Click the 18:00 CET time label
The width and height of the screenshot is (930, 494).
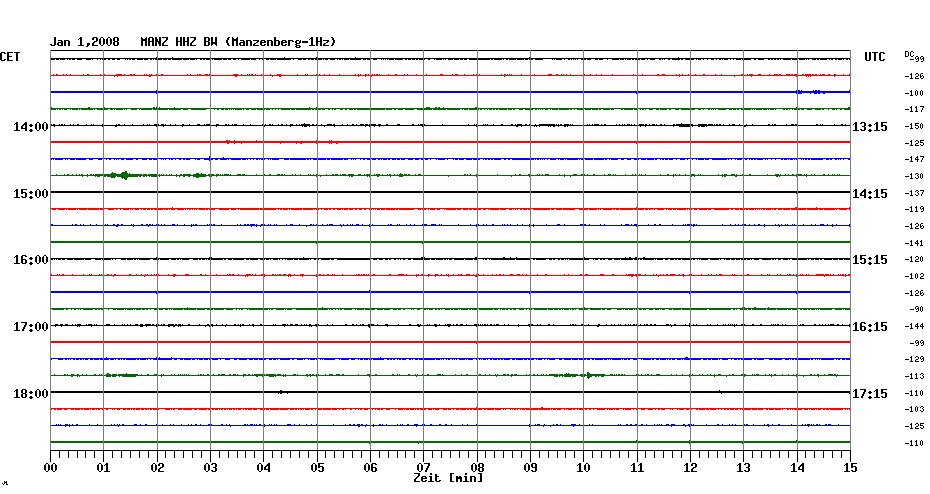pos(31,394)
